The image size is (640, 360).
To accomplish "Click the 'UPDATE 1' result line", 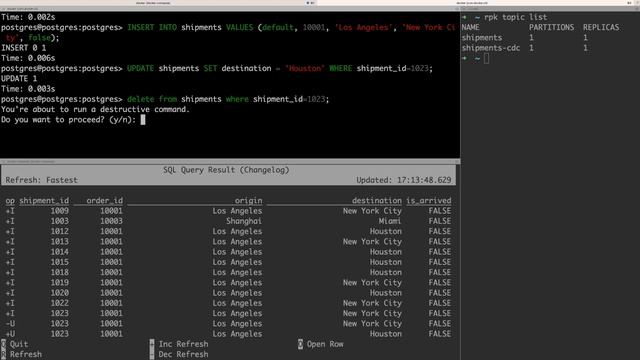I will 19,78.
